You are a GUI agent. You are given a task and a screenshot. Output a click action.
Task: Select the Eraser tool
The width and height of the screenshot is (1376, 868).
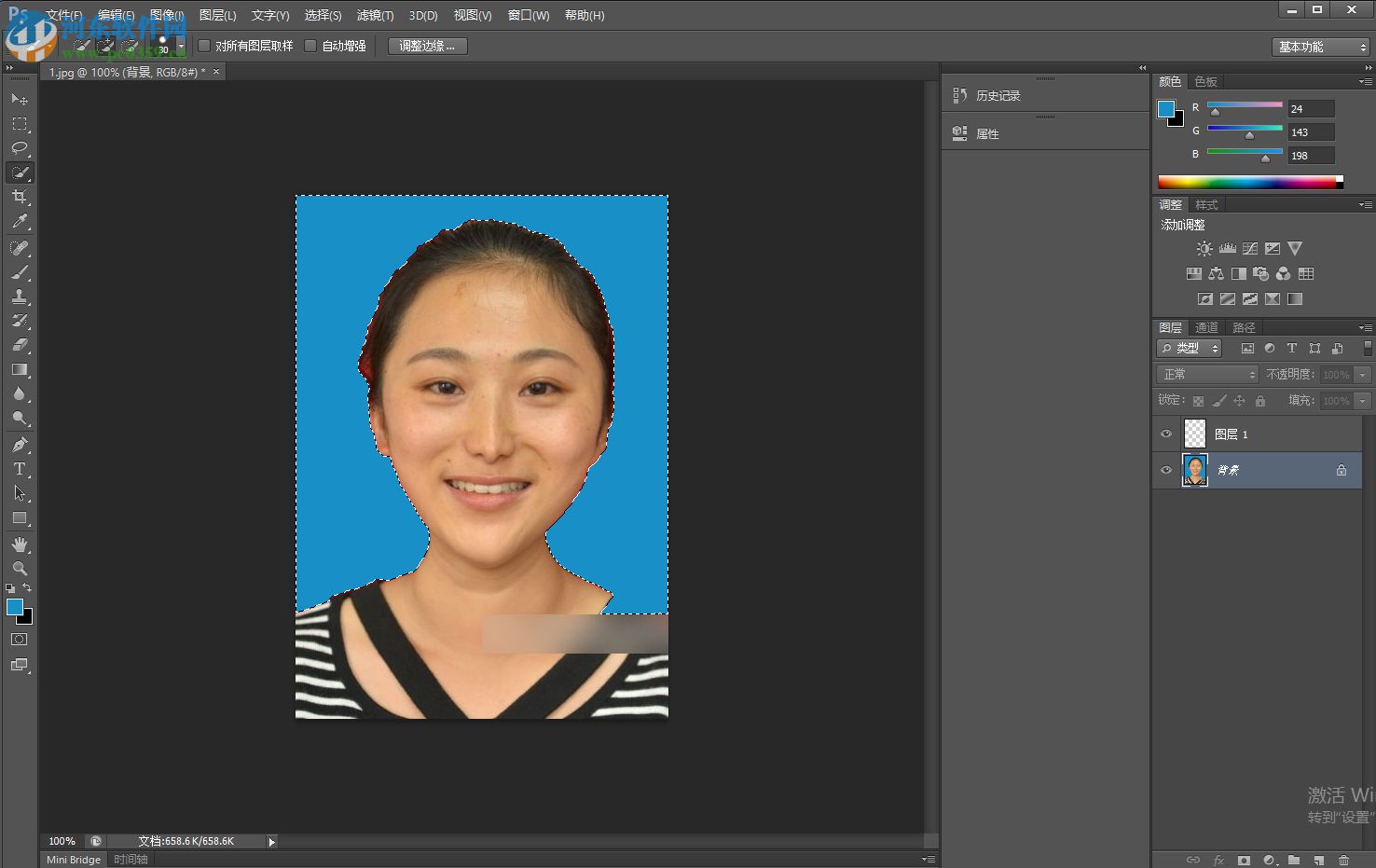point(19,345)
